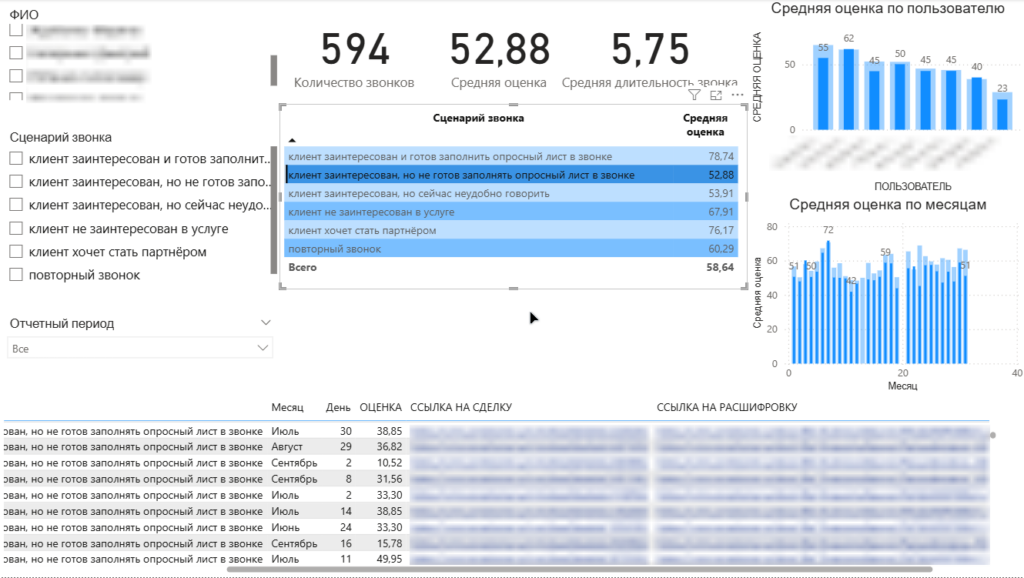Select user bar labeled 62
The image size is (1024, 578).
click(848, 89)
